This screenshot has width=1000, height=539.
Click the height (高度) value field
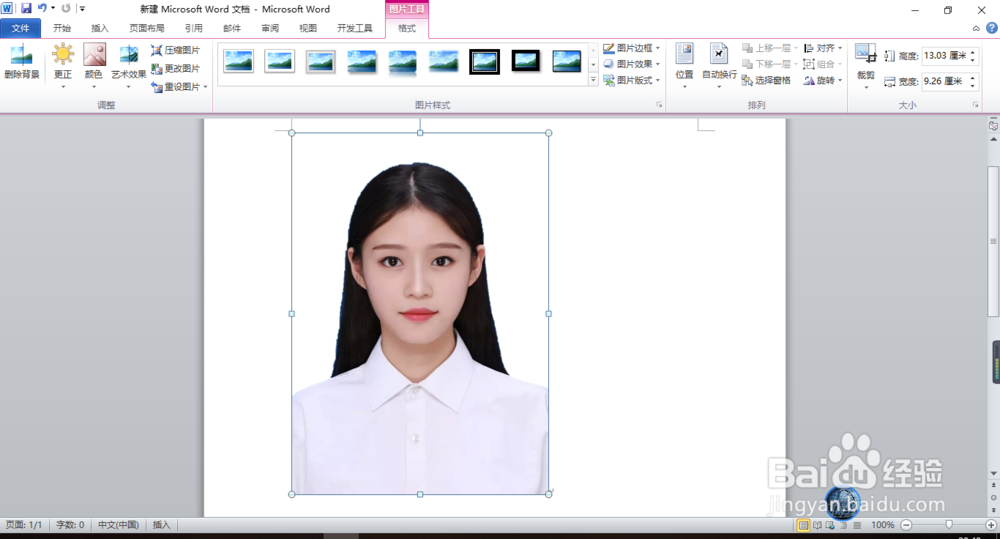point(945,55)
